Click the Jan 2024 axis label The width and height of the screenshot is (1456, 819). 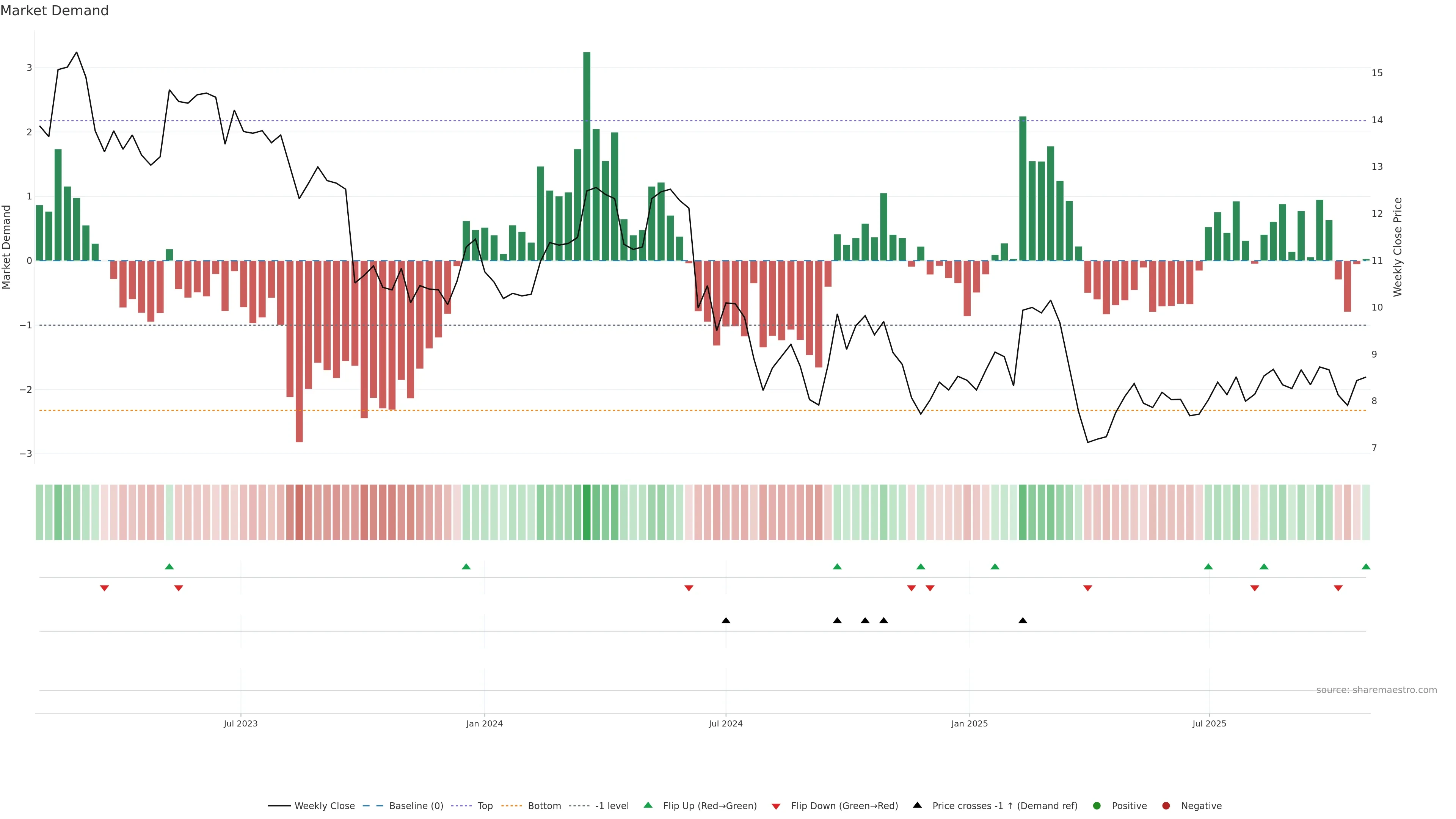click(485, 723)
